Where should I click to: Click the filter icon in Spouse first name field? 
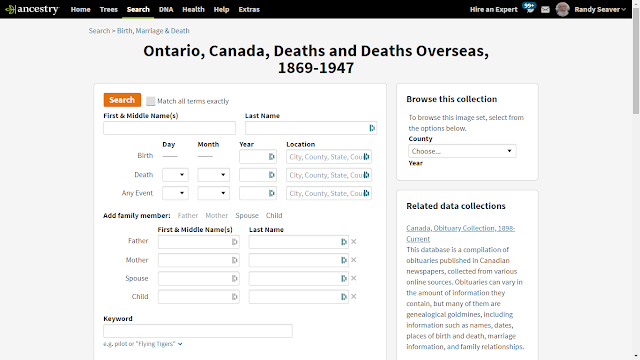coord(234,278)
